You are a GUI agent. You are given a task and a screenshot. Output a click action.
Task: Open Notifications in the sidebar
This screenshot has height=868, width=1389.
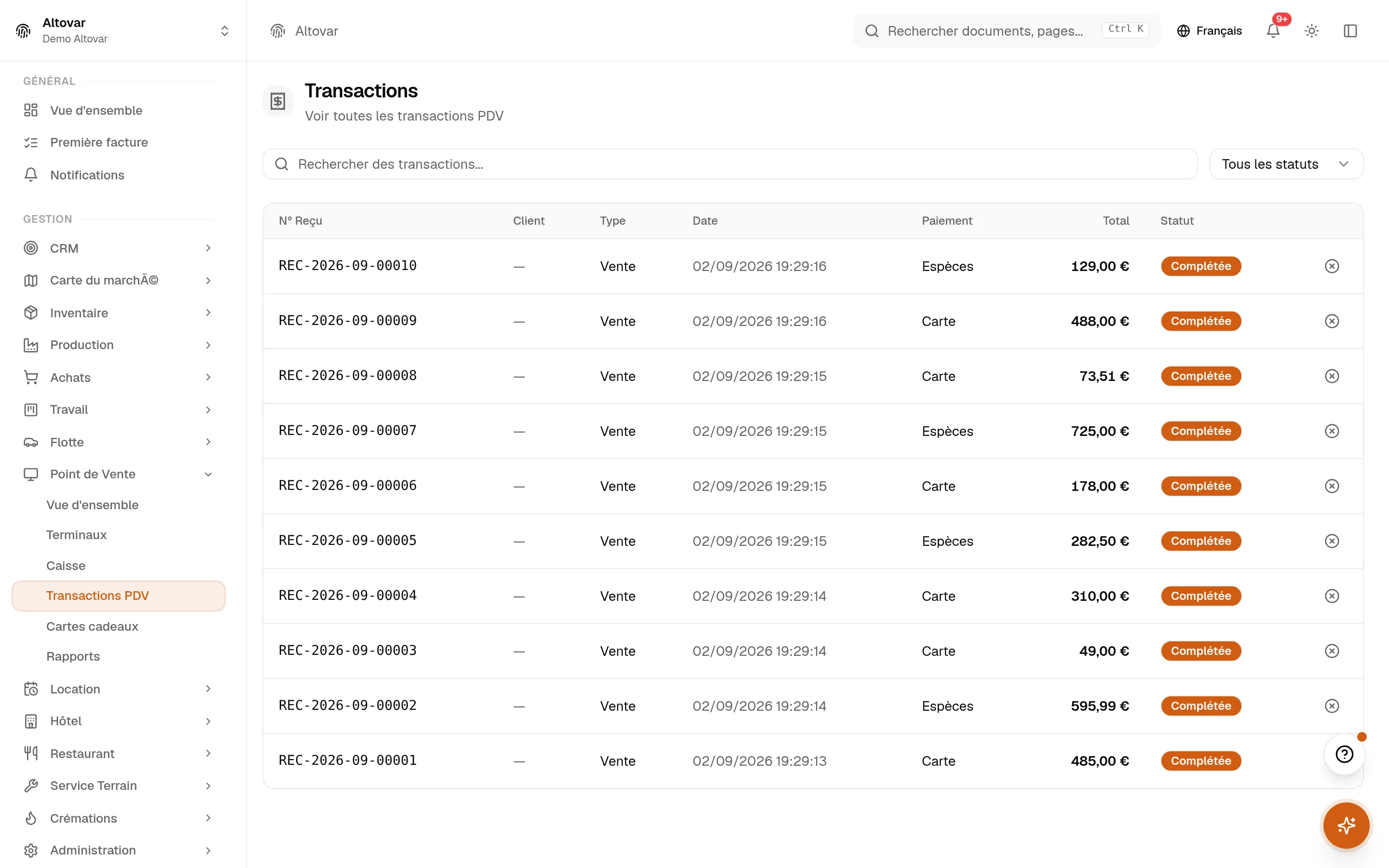point(118,175)
